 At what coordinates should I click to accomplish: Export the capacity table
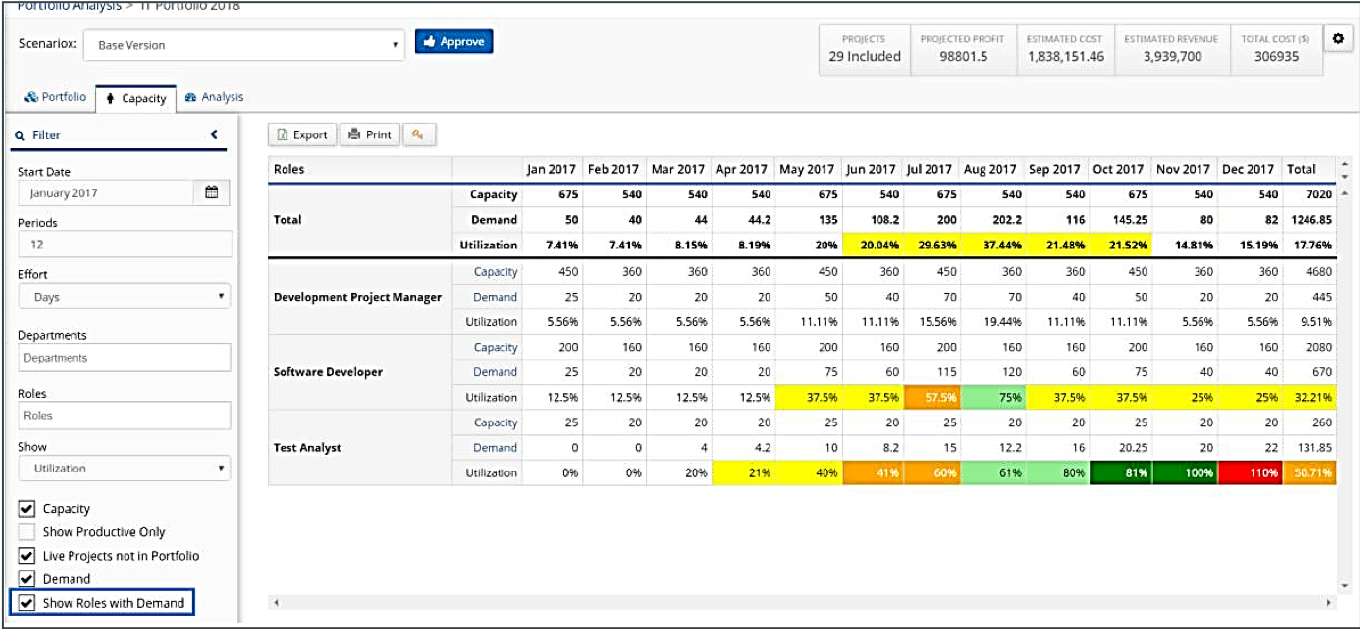click(x=302, y=134)
